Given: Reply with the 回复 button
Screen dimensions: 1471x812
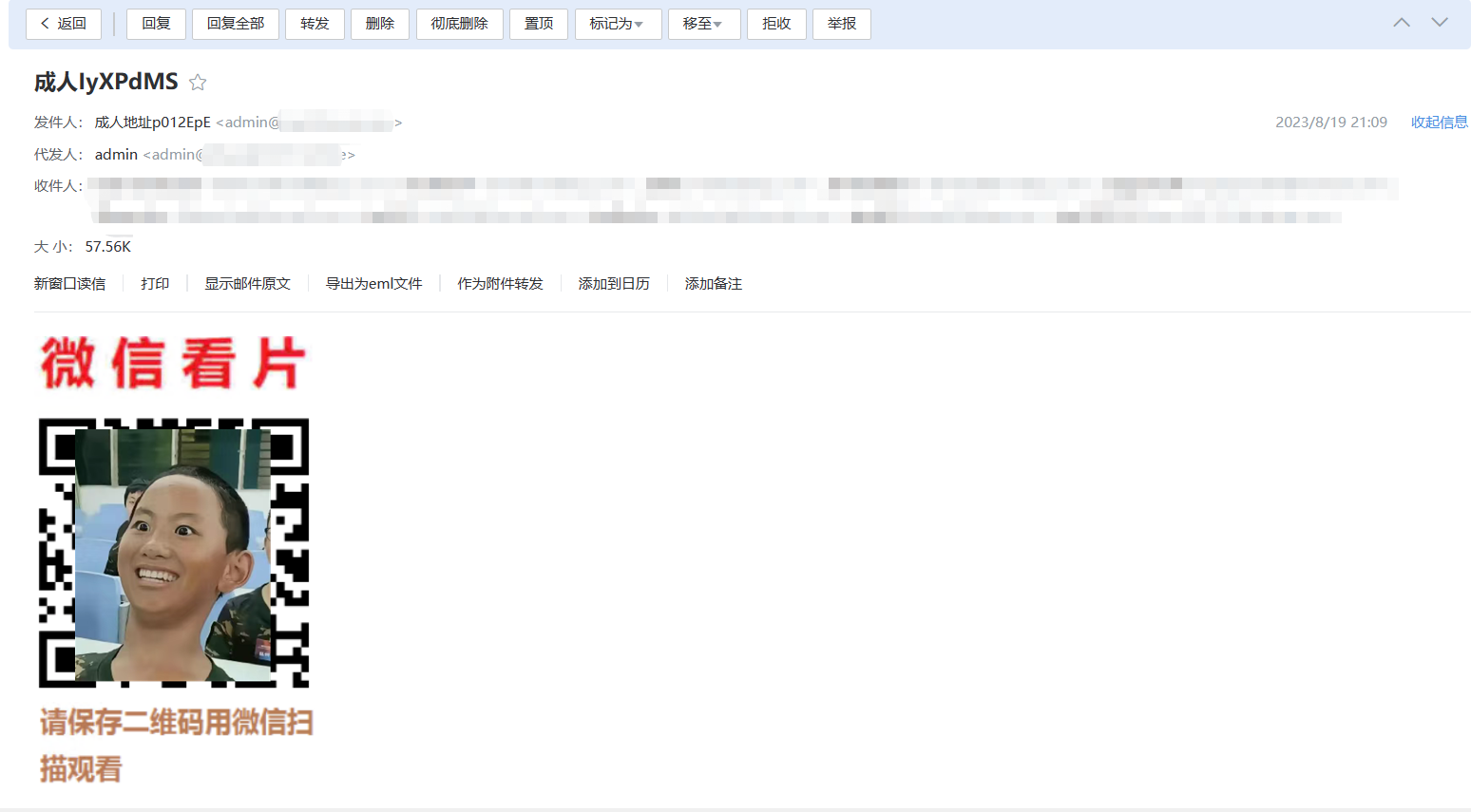Looking at the screenshot, I should (x=156, y=24).
